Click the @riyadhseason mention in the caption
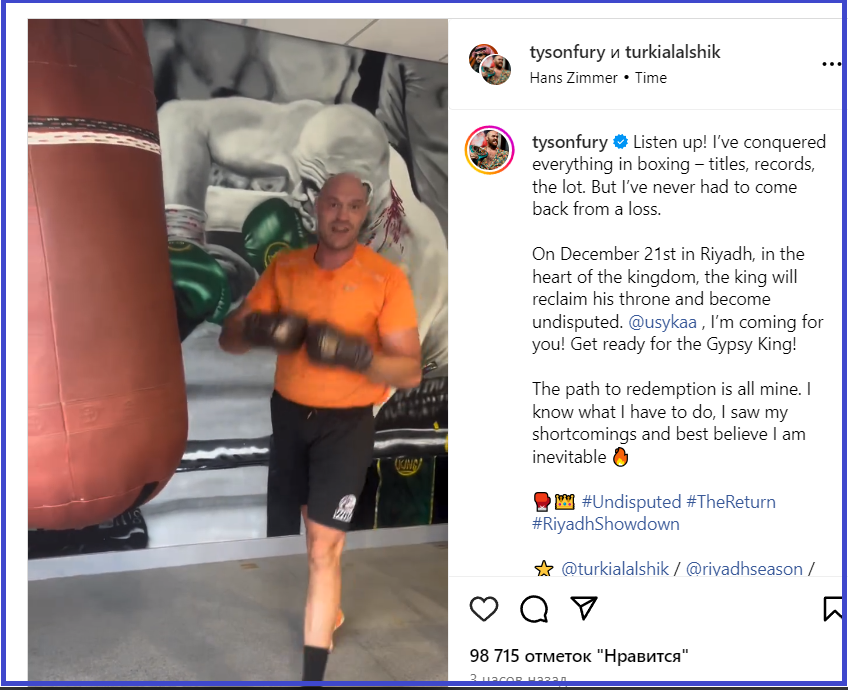The image size is (848, 690). point(744,569)
